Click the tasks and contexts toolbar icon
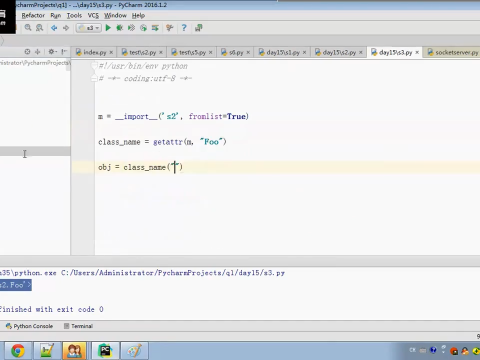Screen dimensions: 480x360 pyautogui.click(x=199, y=28)
